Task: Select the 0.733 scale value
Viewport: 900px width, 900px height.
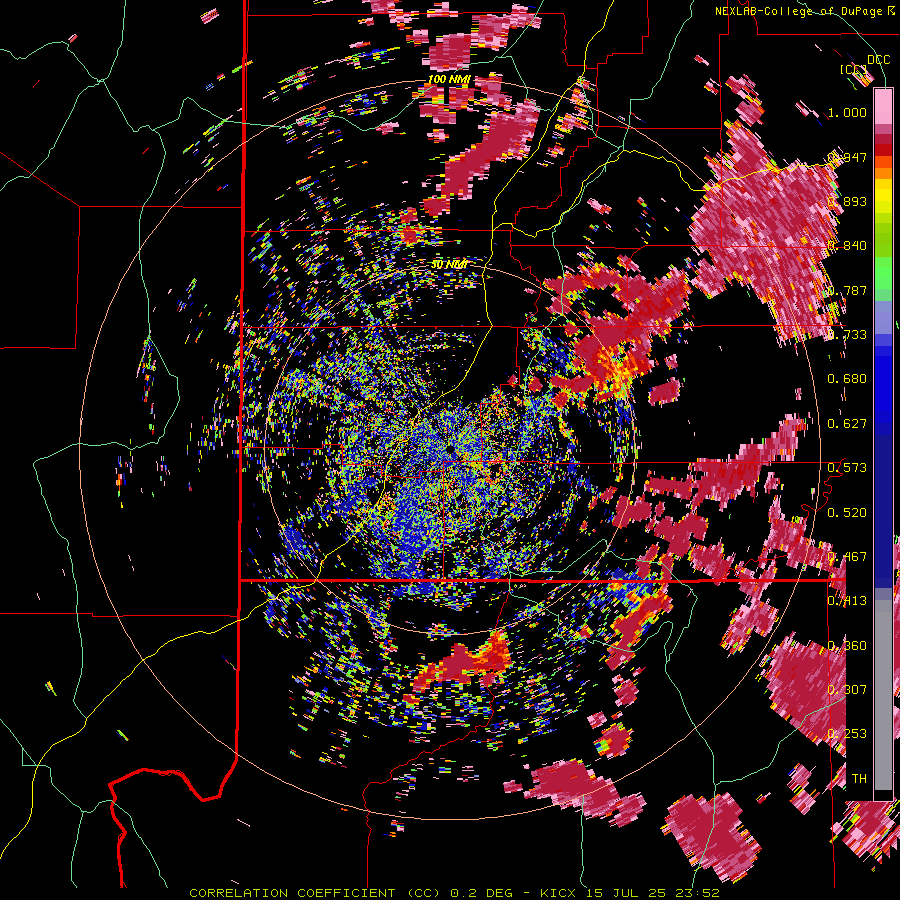Action: [847, 335]
